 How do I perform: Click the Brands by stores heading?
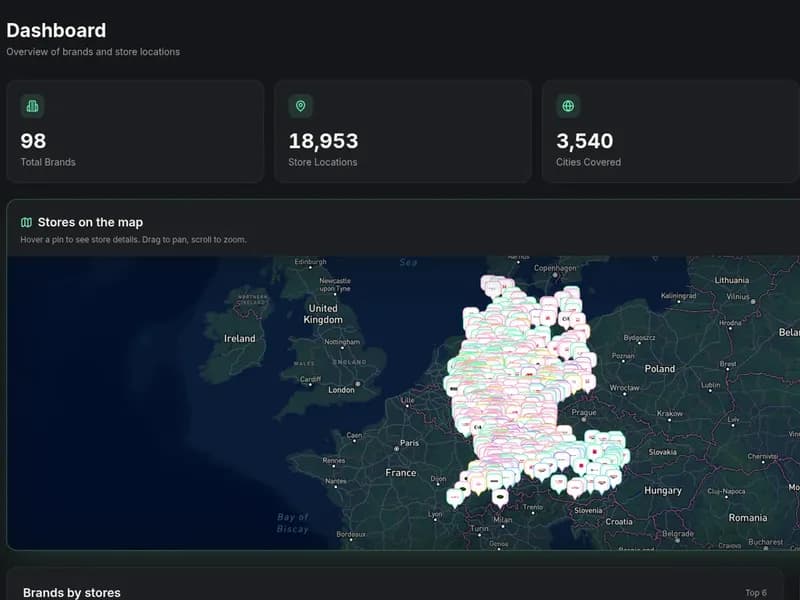tap(72, 593)
